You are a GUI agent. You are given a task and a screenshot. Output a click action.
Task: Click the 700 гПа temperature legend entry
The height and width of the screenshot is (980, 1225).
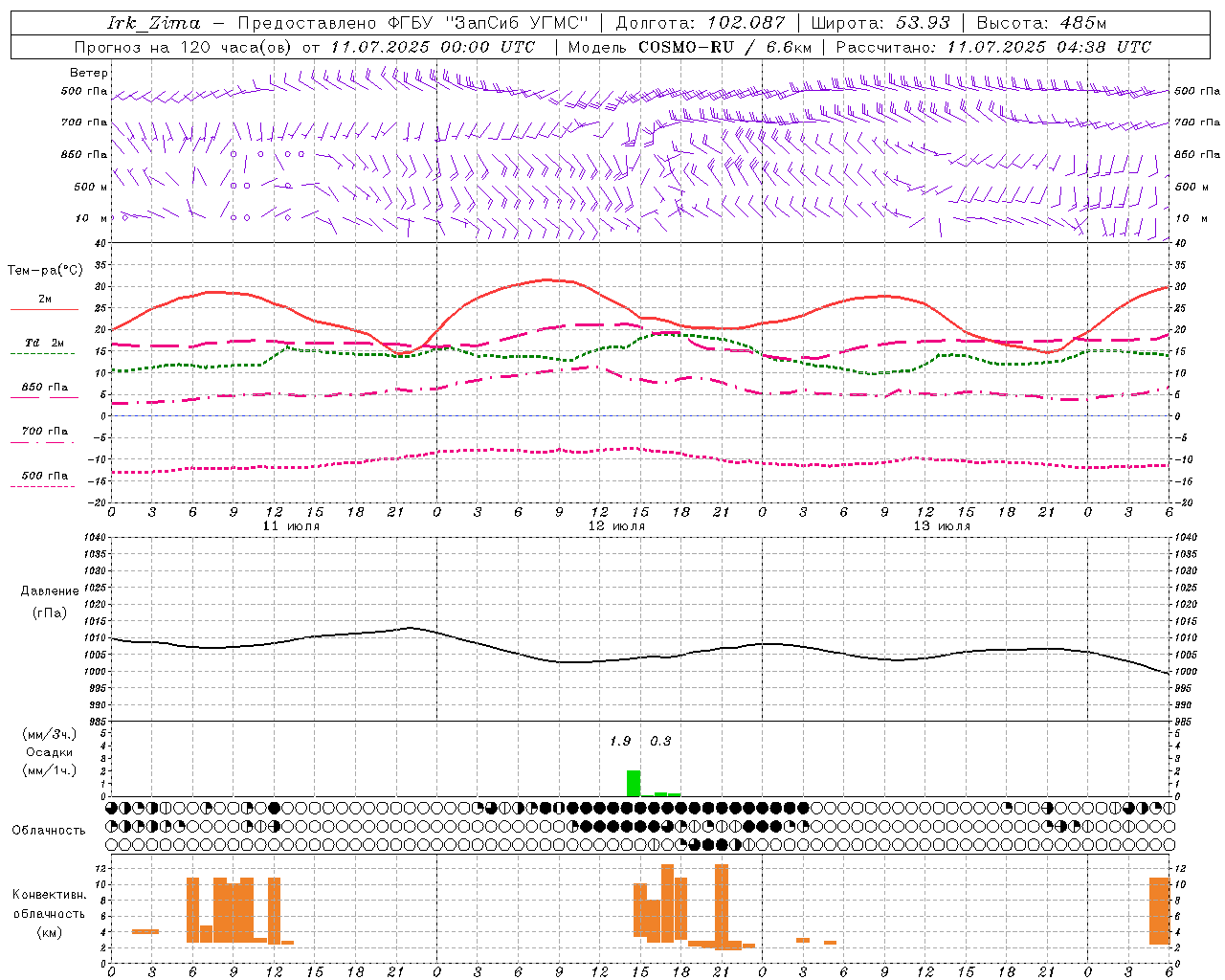pos(45,432)
